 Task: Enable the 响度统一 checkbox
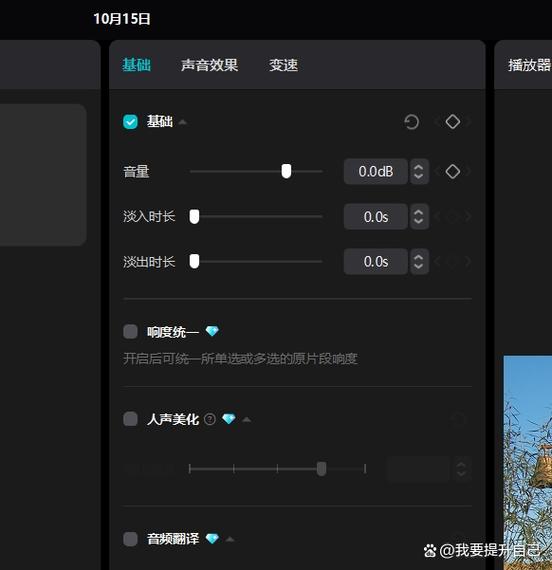130,332
